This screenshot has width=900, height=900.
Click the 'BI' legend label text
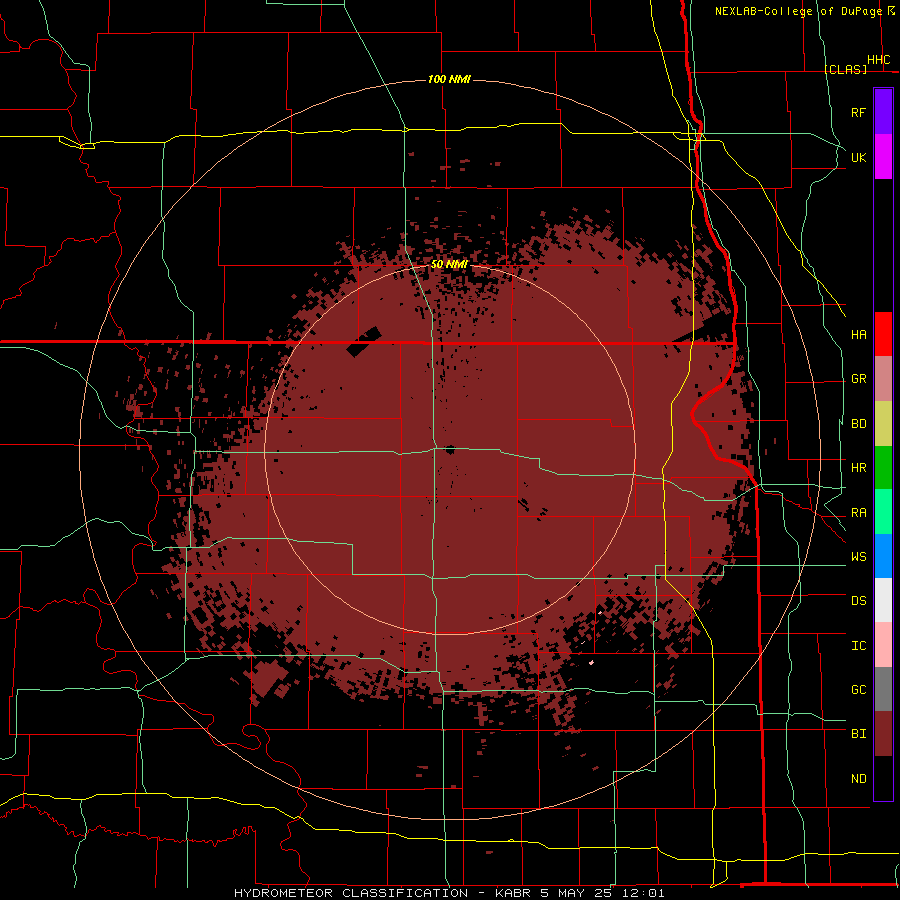(x=858, y=734)
